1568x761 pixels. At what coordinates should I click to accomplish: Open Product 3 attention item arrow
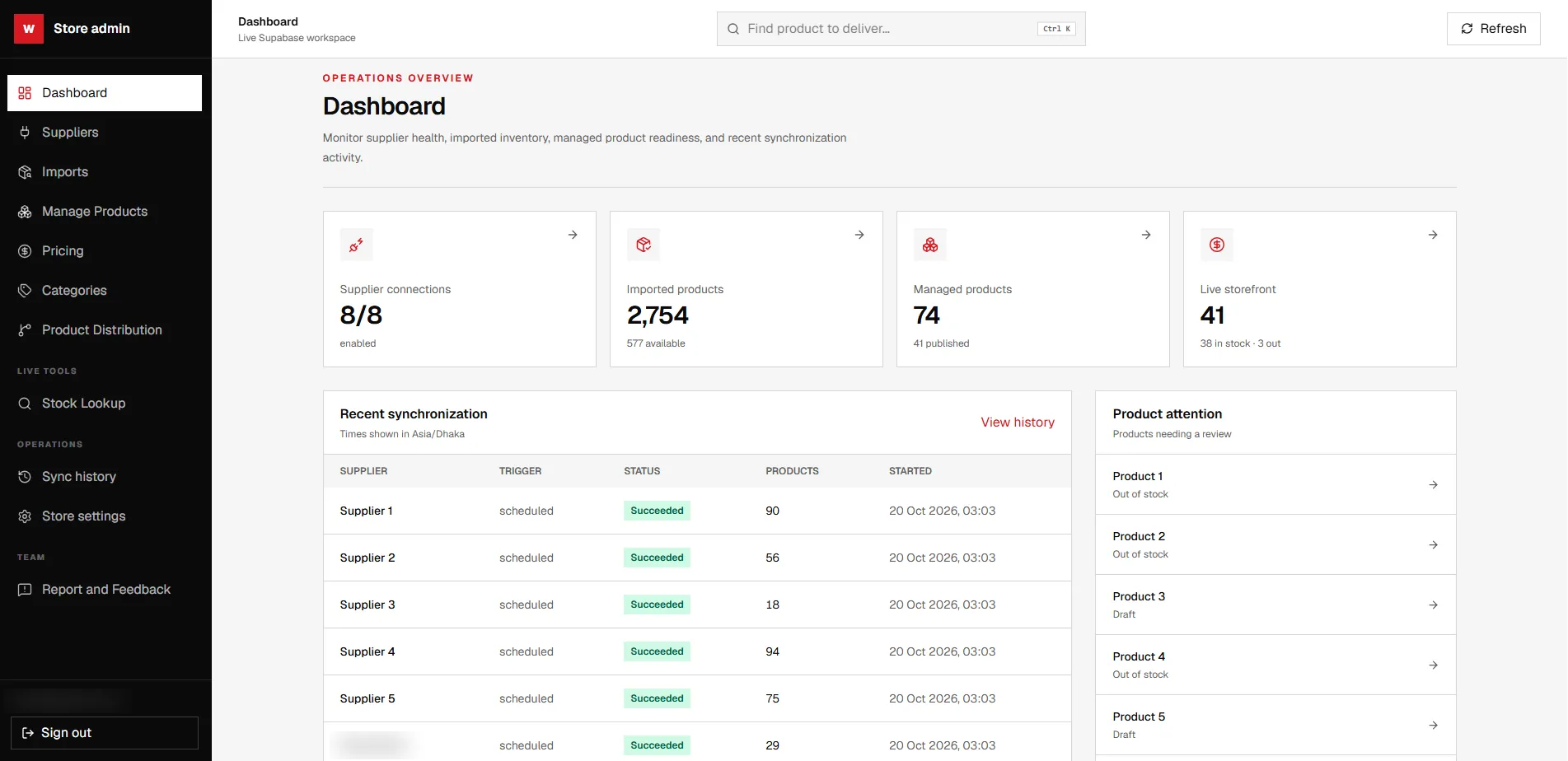pyautogui.click(x=1434, y=605)
